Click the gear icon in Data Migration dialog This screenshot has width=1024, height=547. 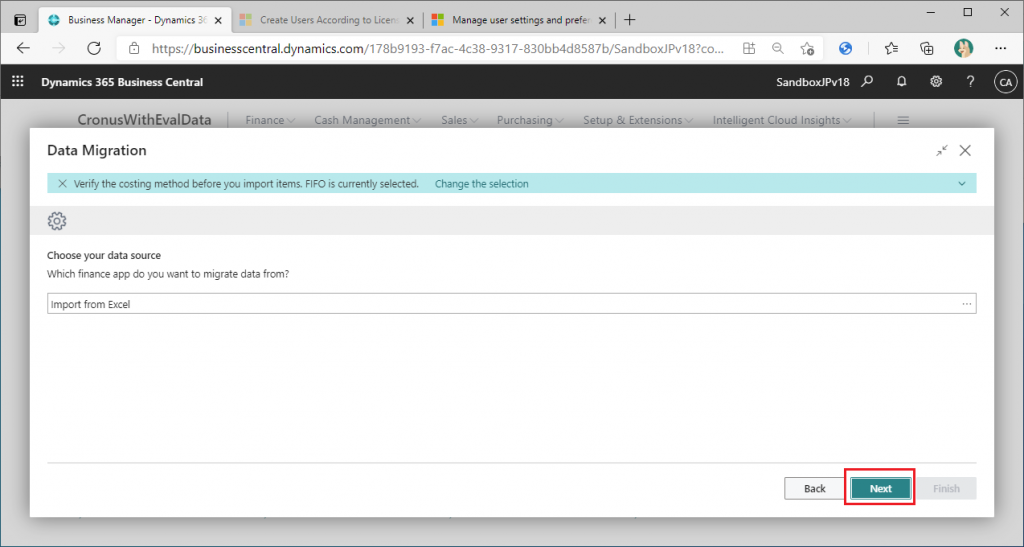tap(57, 221)
